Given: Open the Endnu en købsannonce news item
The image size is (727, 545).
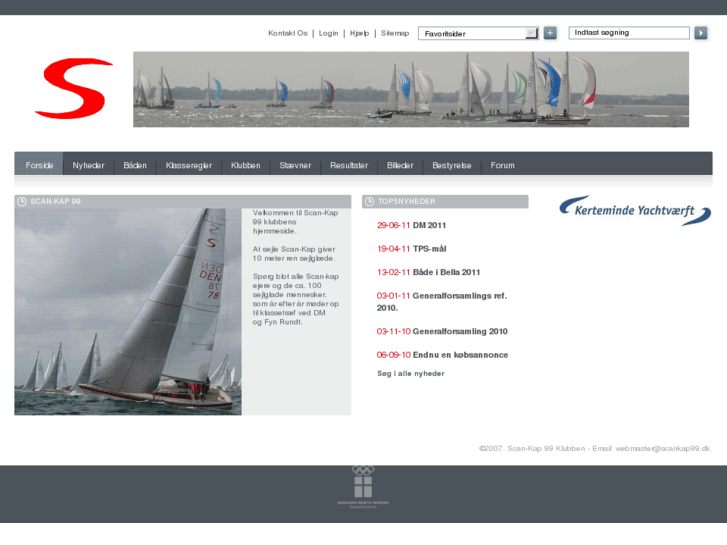Looking at the screenshot, I should point(460,355).
